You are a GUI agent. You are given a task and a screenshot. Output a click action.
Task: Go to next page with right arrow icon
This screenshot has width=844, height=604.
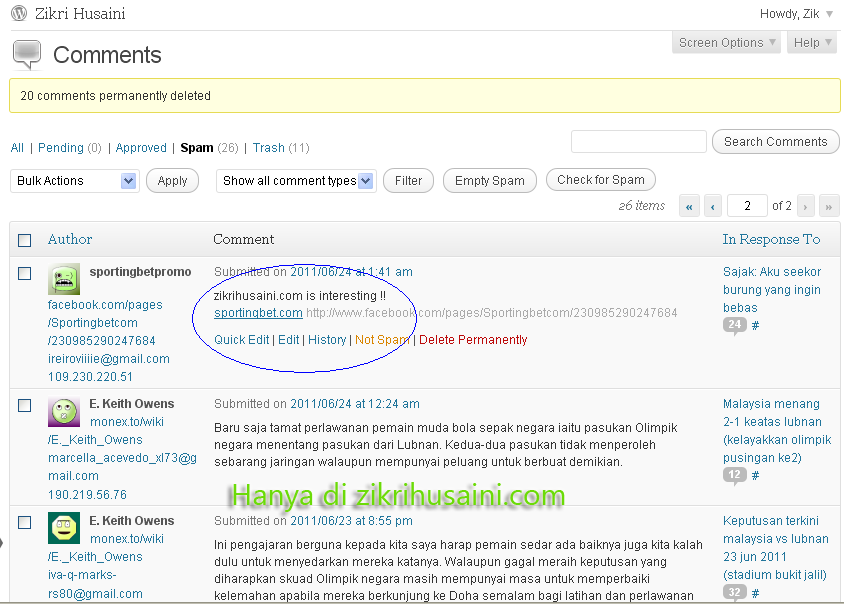tap(806, 205)
